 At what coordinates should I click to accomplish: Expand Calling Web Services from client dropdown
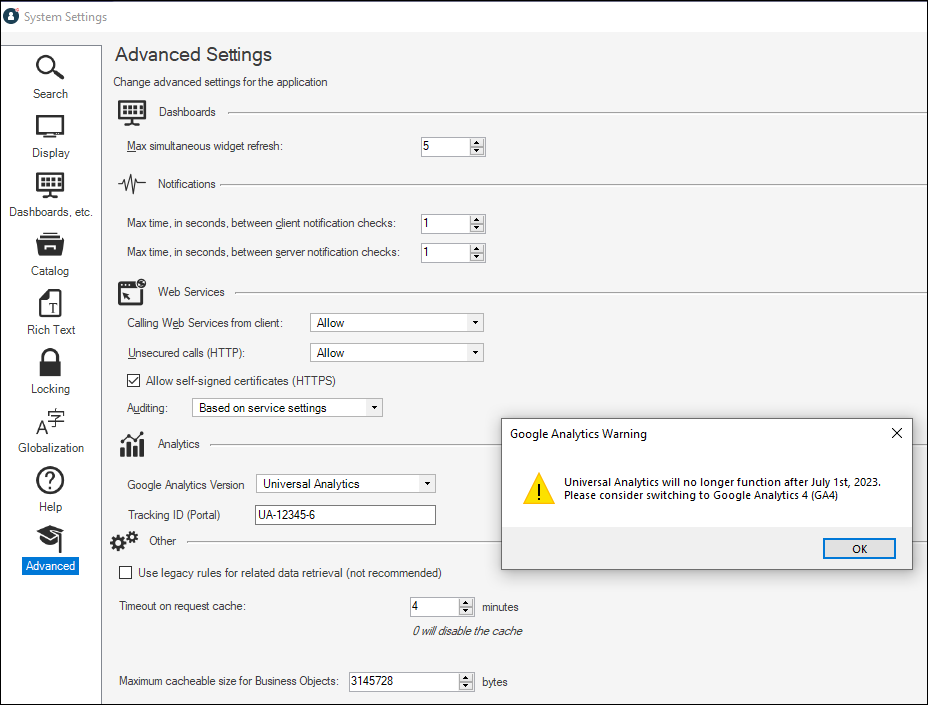point(397,323)
